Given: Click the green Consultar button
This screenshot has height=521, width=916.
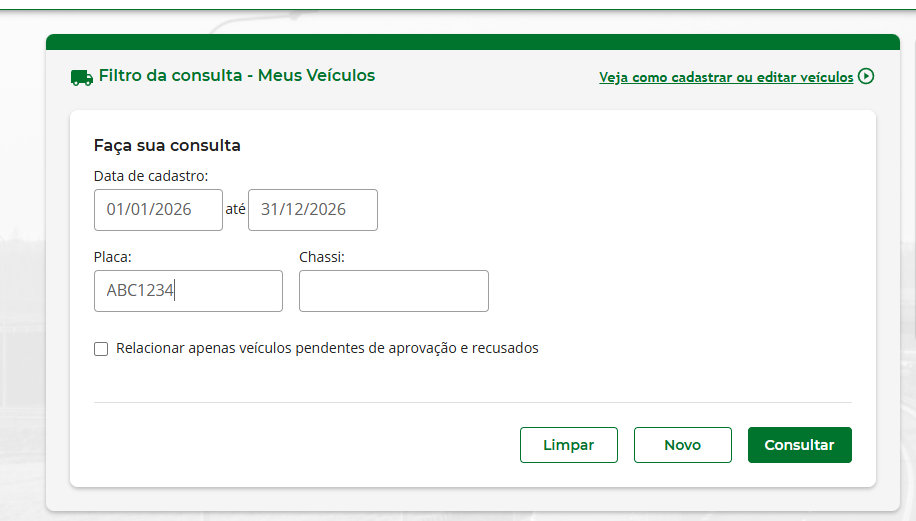Looking at the screenshot, I should 800,445.
